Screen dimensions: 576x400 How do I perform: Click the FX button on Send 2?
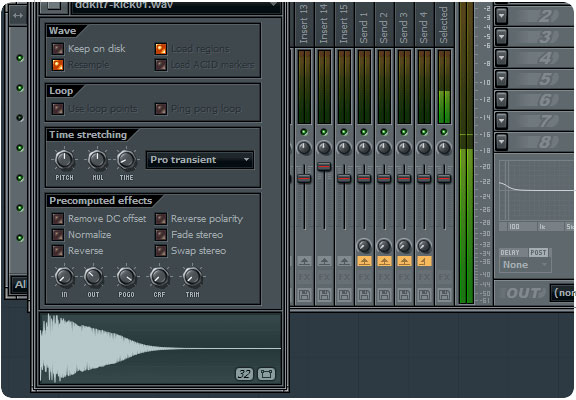(384, 277)
